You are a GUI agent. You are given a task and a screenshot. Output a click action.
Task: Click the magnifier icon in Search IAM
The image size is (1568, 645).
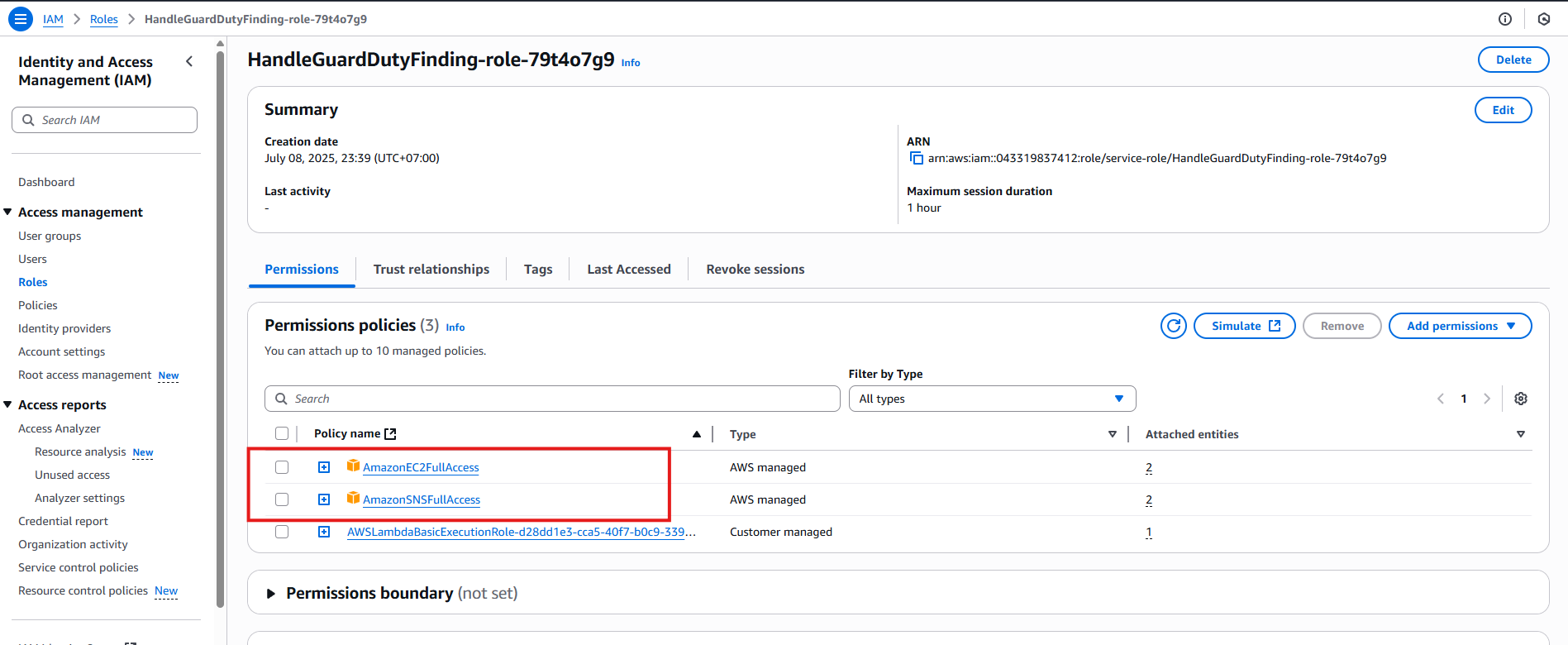pyautogui.click(x=29, y=120)
